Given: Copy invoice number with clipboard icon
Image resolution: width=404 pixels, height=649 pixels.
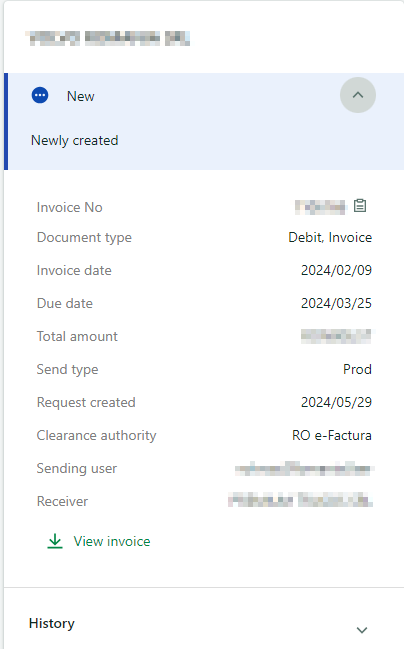Looking at the screenshot, I should coord(360,206).
